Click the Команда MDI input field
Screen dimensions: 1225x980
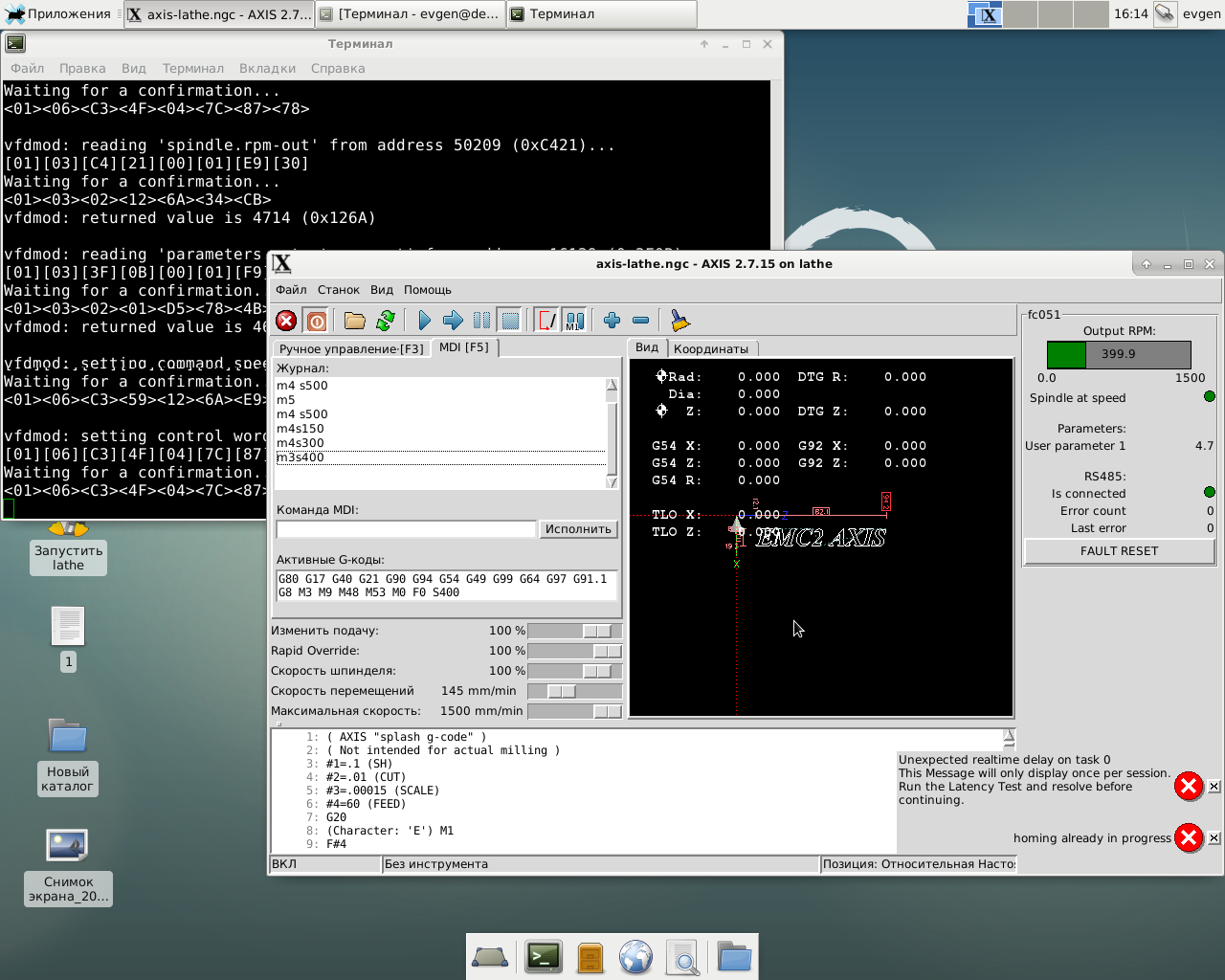[x=406, y=529]
